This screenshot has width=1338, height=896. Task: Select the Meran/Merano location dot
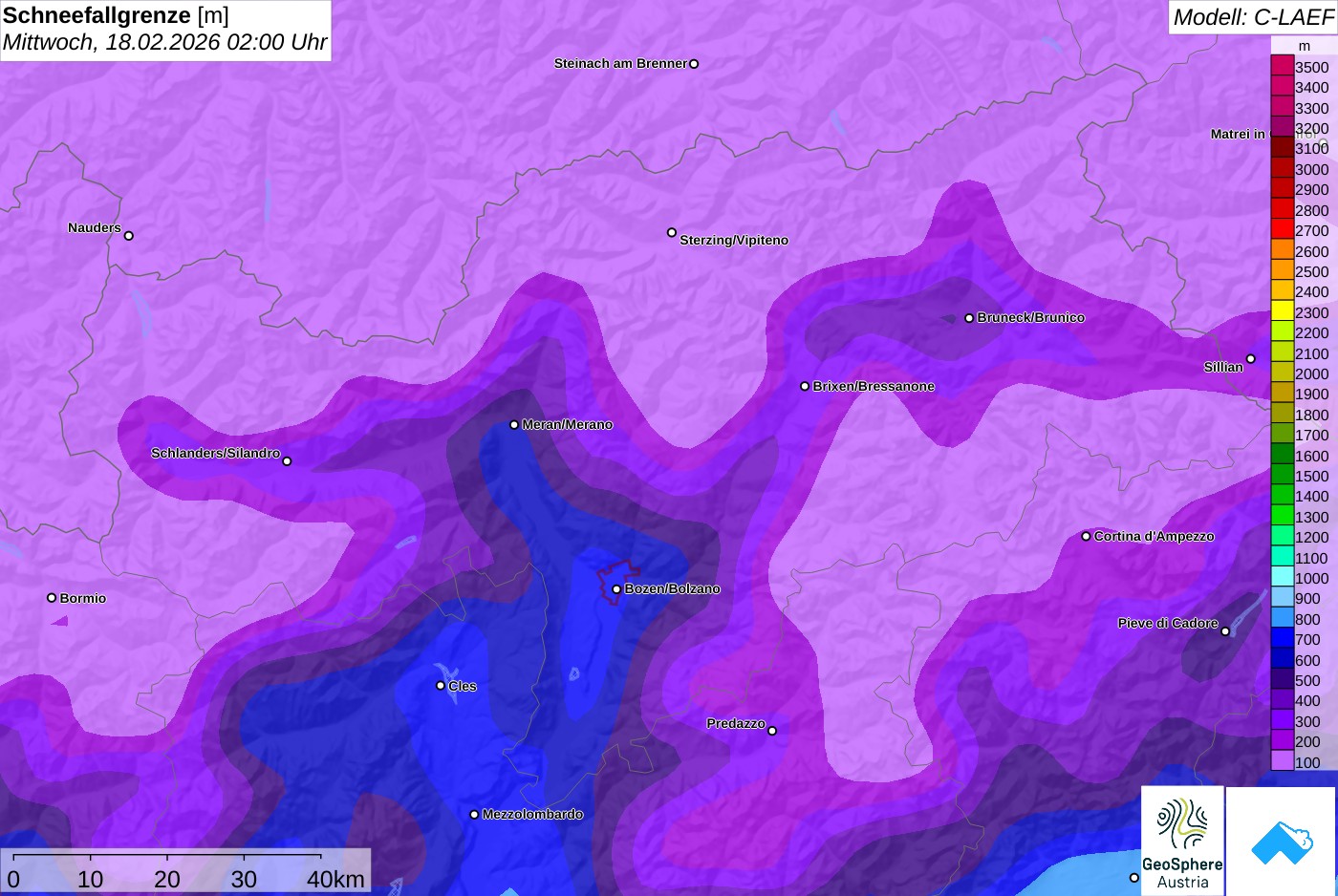pyautogui.click(x=514, y=425)
